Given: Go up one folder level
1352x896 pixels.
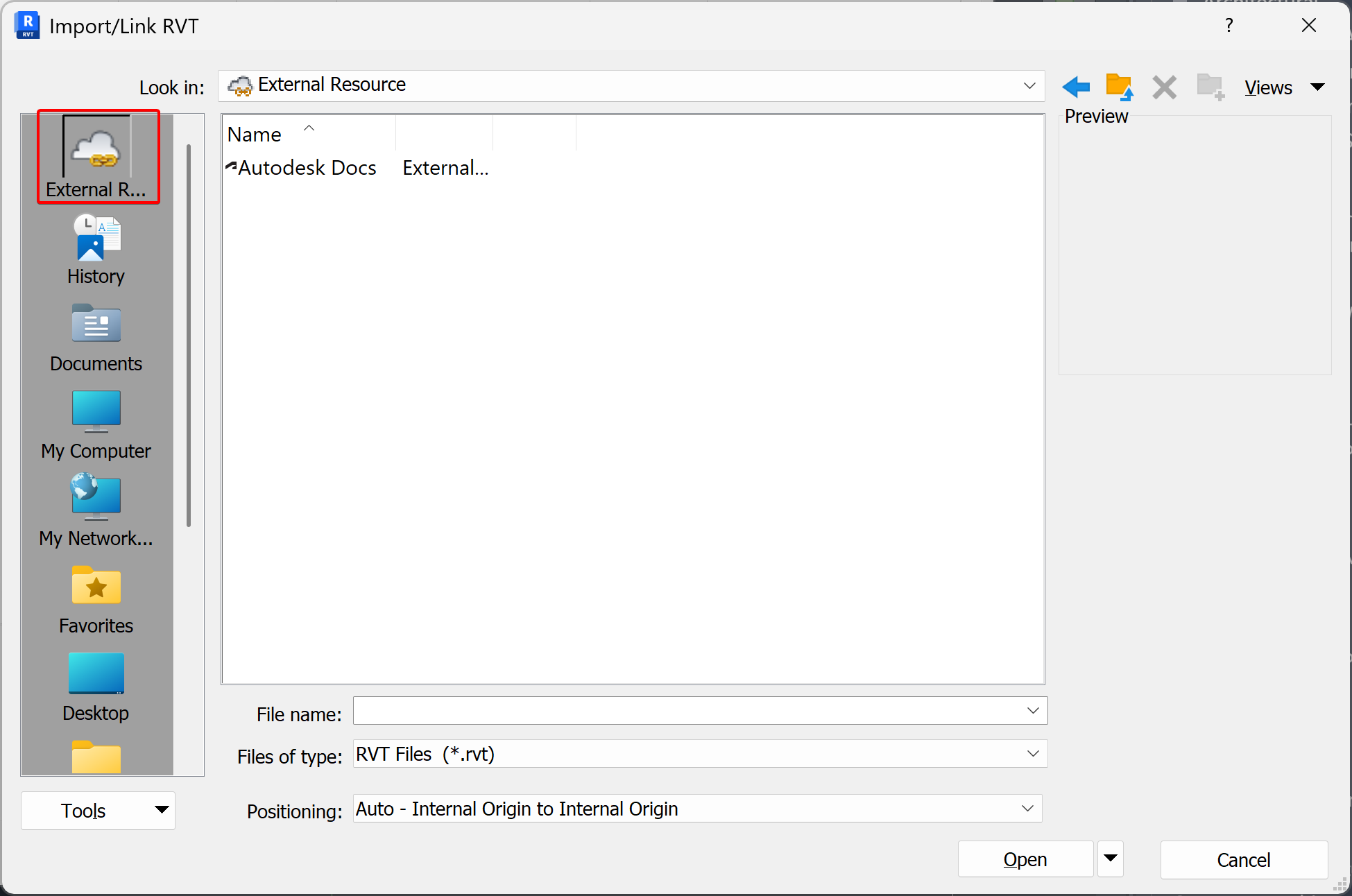Looking at the screenshot, I should 1119,87.
